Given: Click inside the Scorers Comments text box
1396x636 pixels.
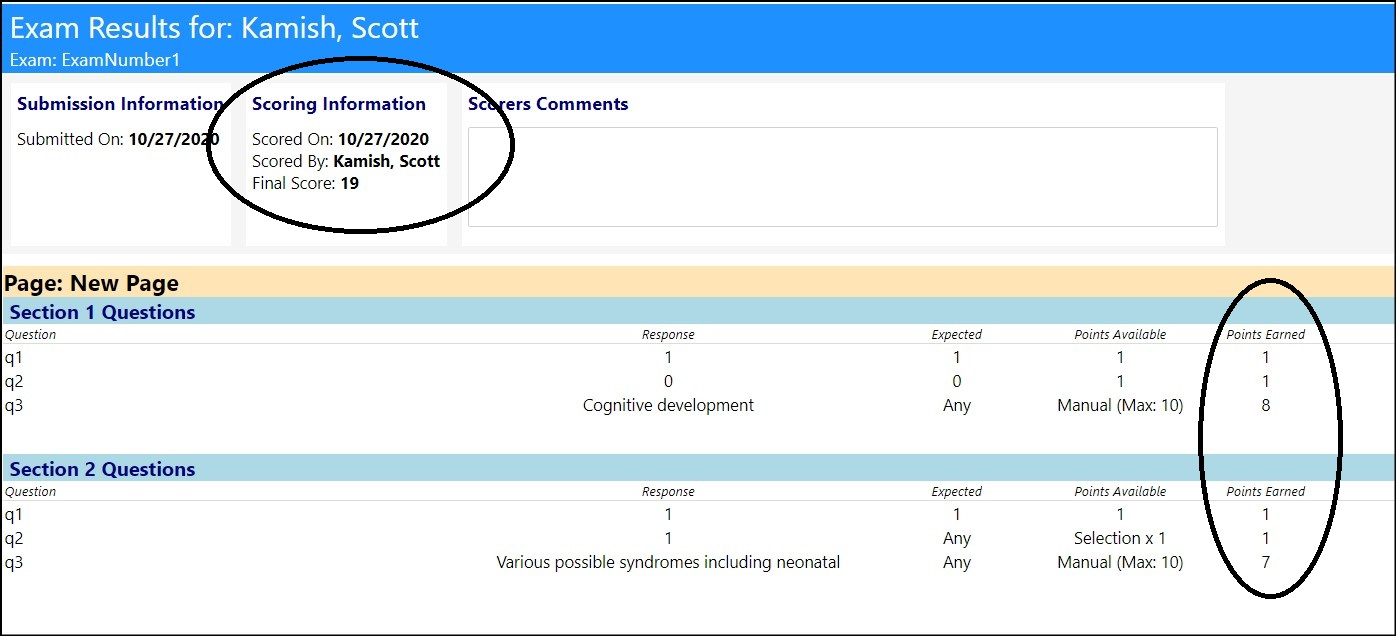Looking at the screenshot, I should [x=842, y=177].
